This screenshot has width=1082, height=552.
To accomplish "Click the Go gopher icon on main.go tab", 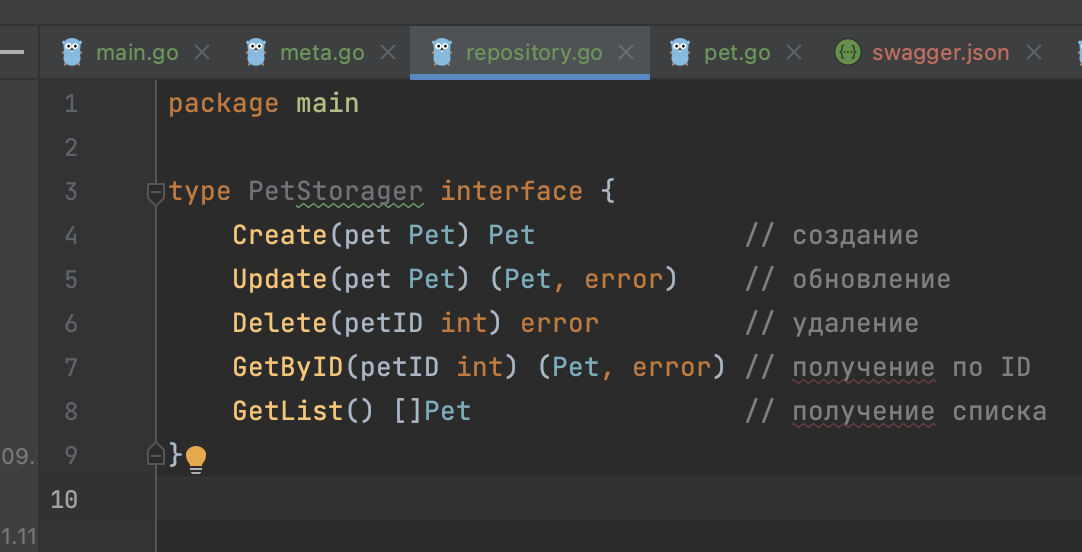I will (71, 53).
